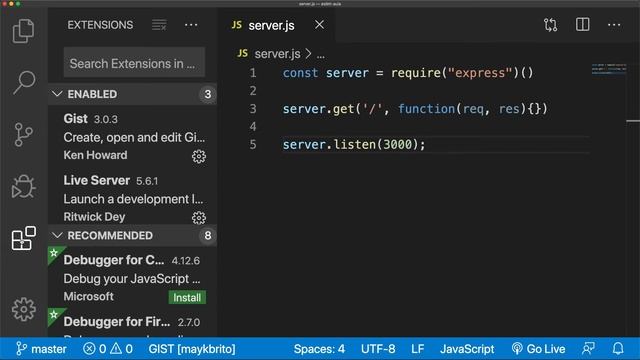The image size is (640, 360).
Task: Change language mode JavaScript
Action: click(x=467, y=349)
